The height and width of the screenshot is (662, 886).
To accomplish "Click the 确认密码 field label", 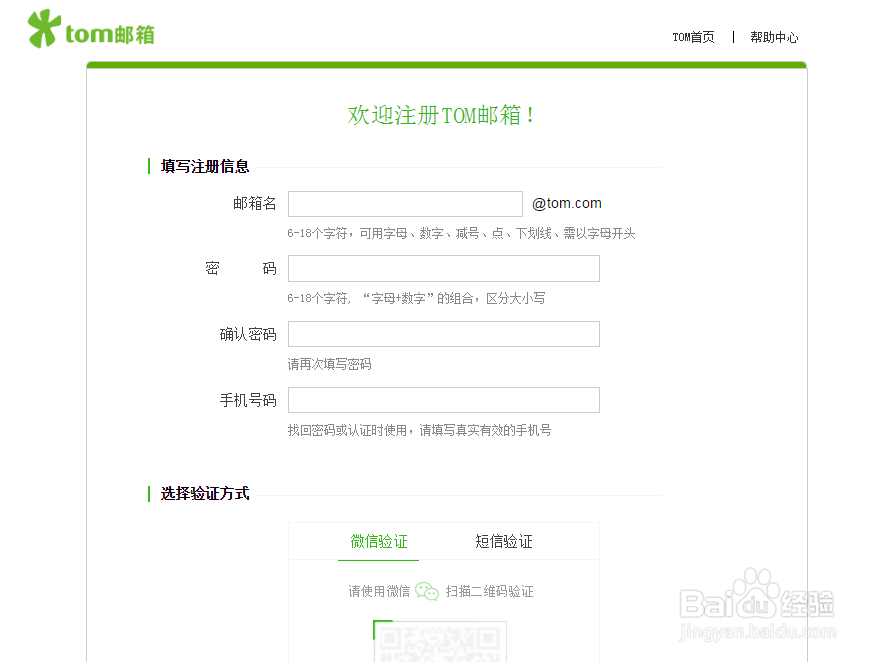I will [x=248, y=334].
